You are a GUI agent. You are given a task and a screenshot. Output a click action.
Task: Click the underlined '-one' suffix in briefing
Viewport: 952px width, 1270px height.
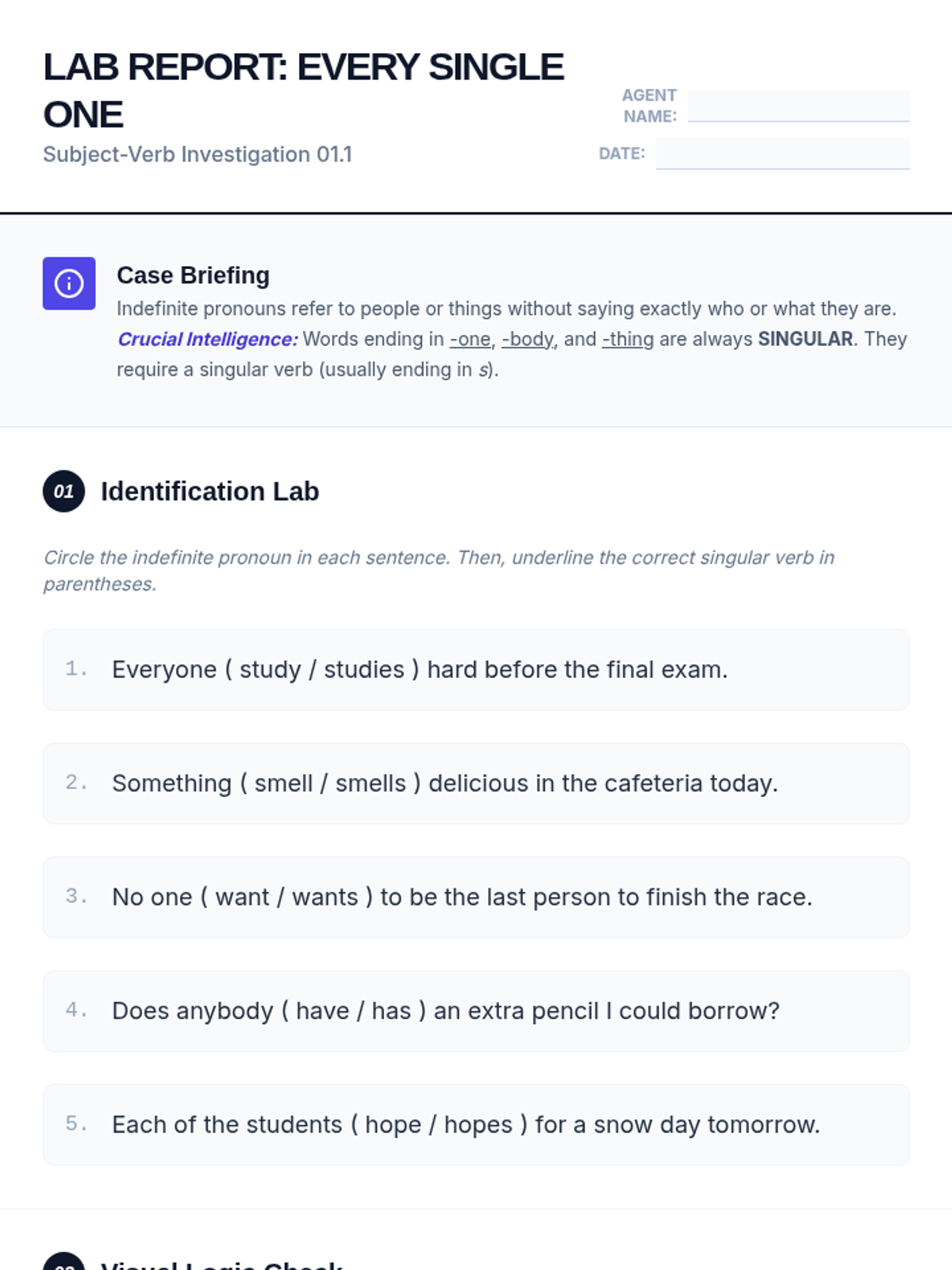[x=470, y=340]
